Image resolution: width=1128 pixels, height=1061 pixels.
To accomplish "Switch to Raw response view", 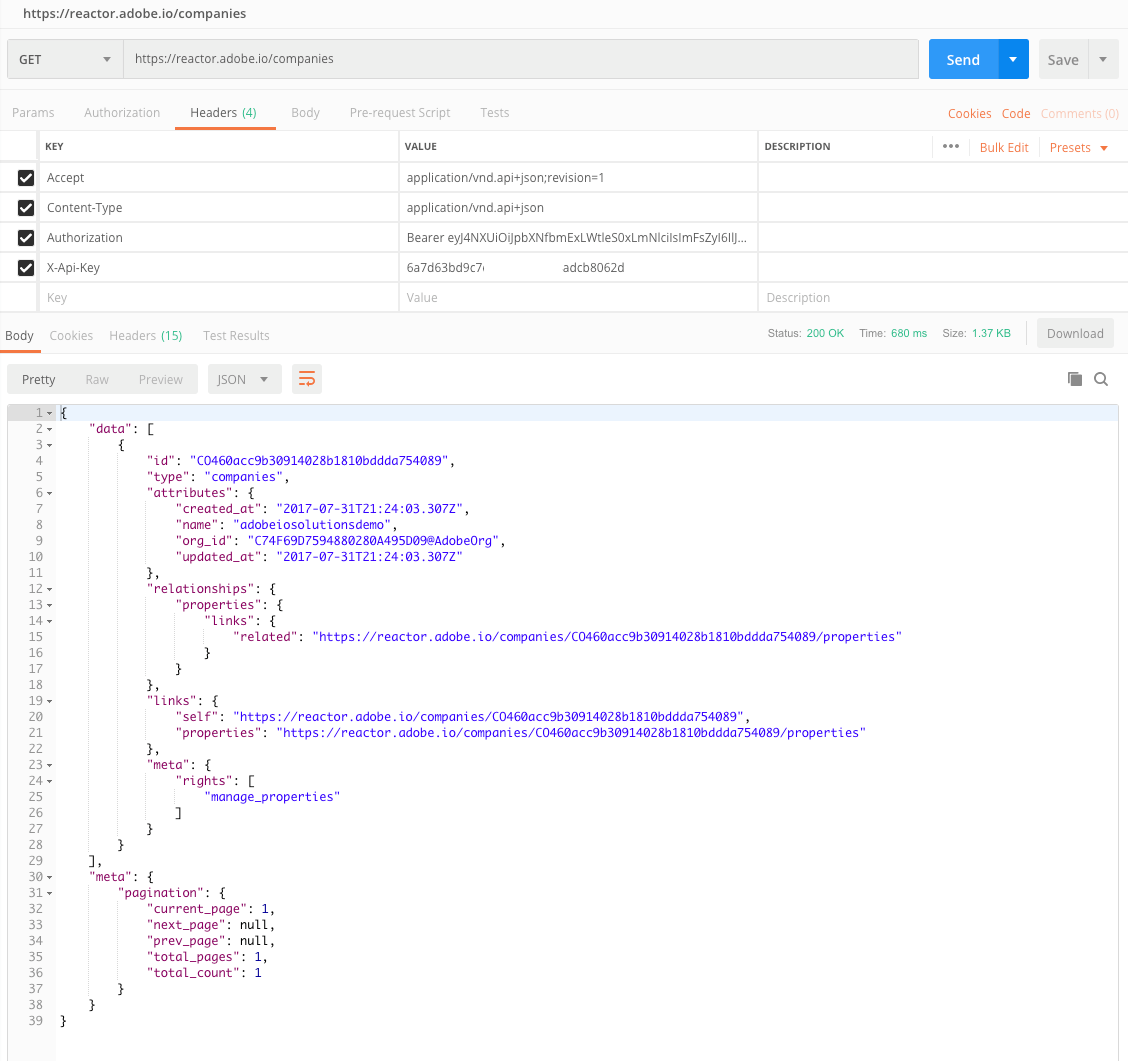I will tap(97, 379).
